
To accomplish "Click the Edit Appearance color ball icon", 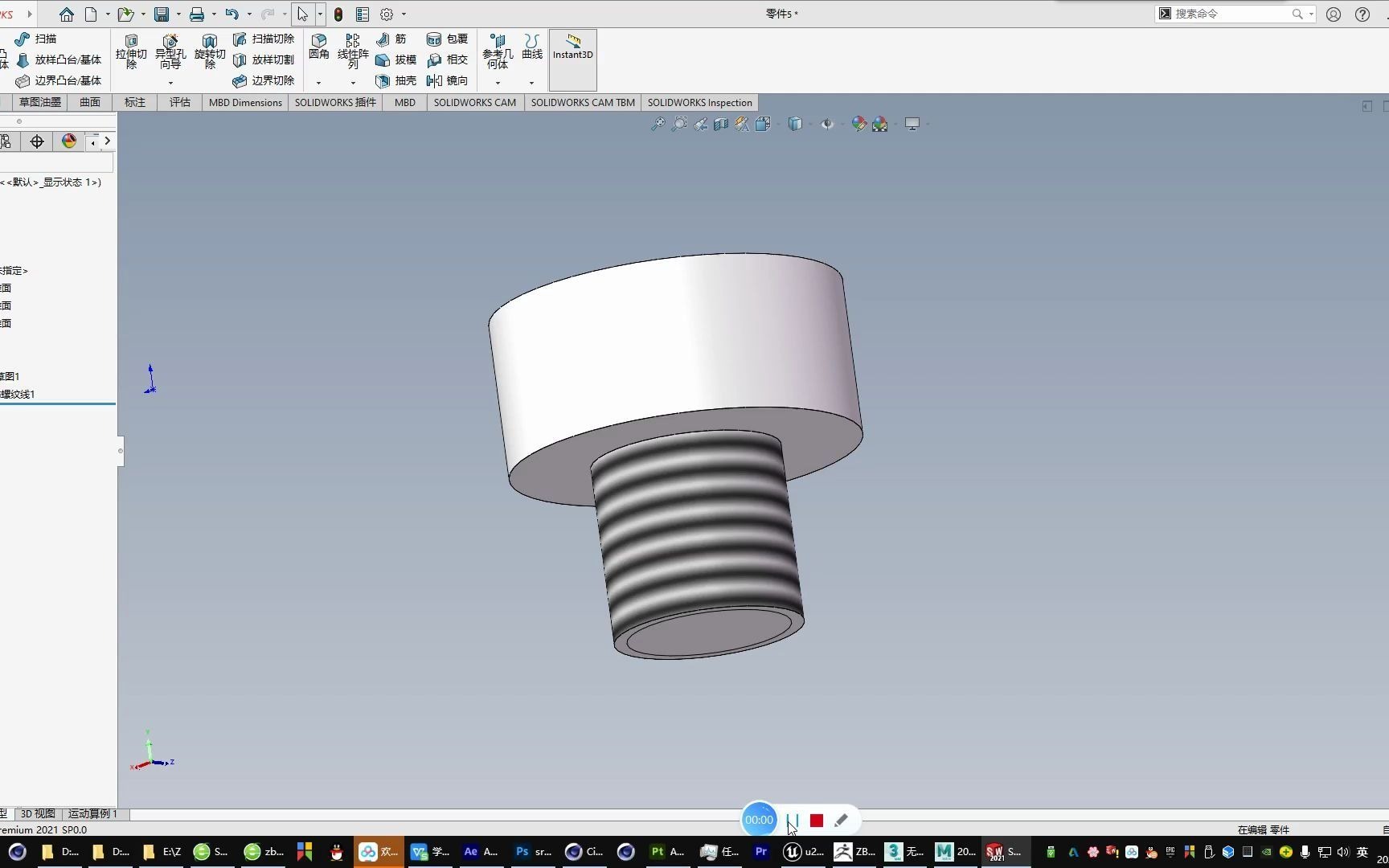I will pyautogui.click(x=858, y=124).
